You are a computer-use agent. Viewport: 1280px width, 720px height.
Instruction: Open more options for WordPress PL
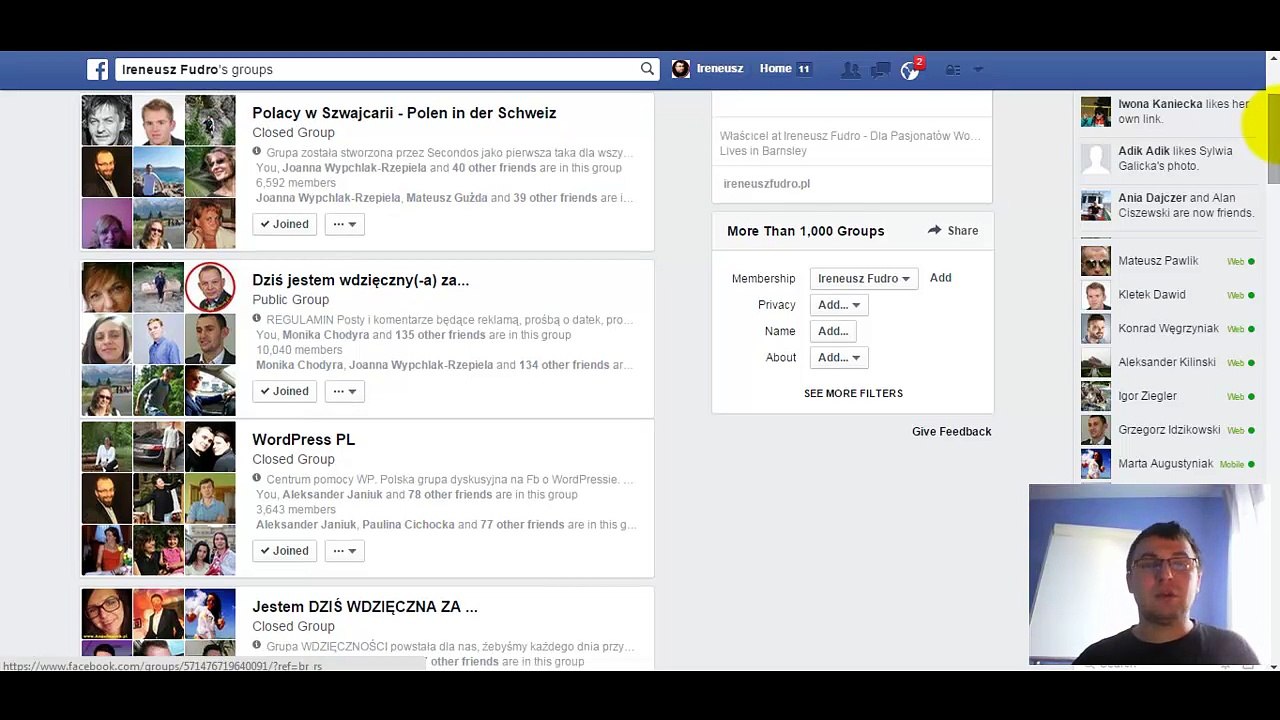pyautogui.click(x=344, y=551)
